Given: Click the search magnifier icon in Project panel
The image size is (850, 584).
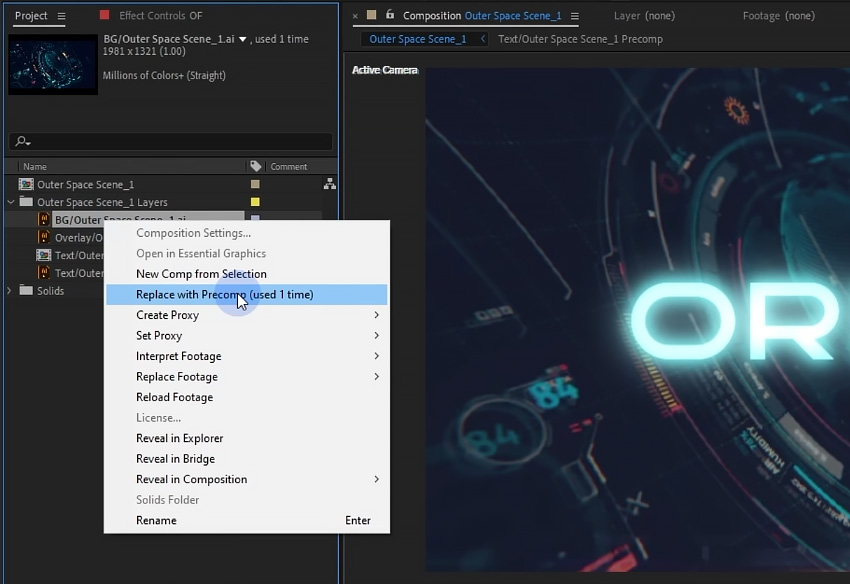Looking at the screenshot, I should (x=22, y=142).
